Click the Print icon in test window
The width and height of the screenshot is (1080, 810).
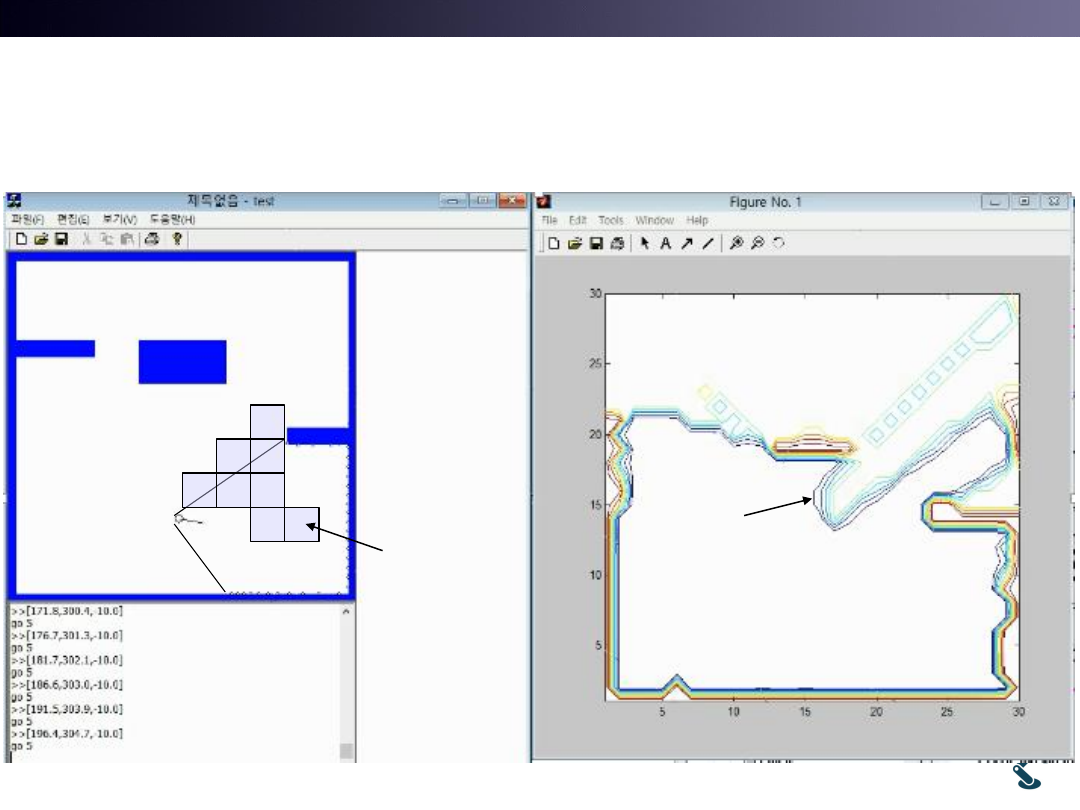pos(151,239)
